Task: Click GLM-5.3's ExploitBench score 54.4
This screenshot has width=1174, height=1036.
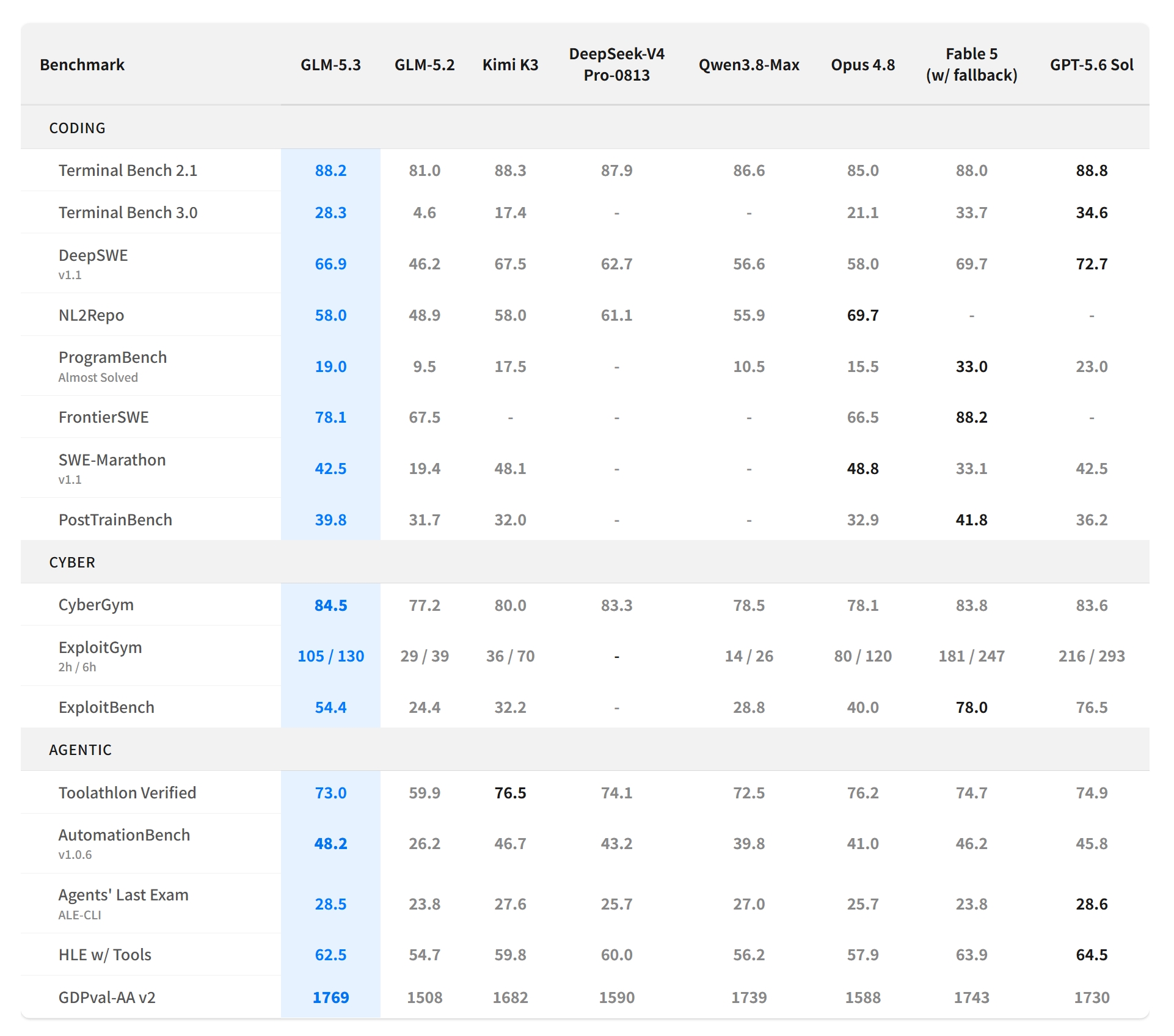Action: pyautogui.click(x=330, y=707)
